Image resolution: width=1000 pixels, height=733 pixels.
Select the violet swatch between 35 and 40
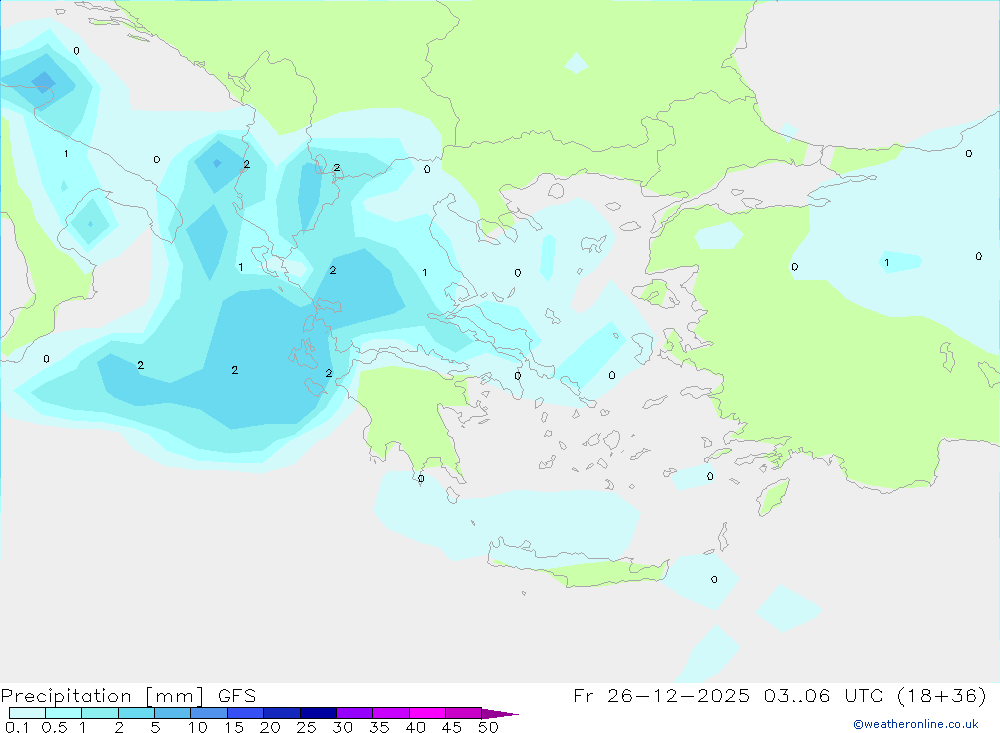pyautogui.click(x=390, y=713)
